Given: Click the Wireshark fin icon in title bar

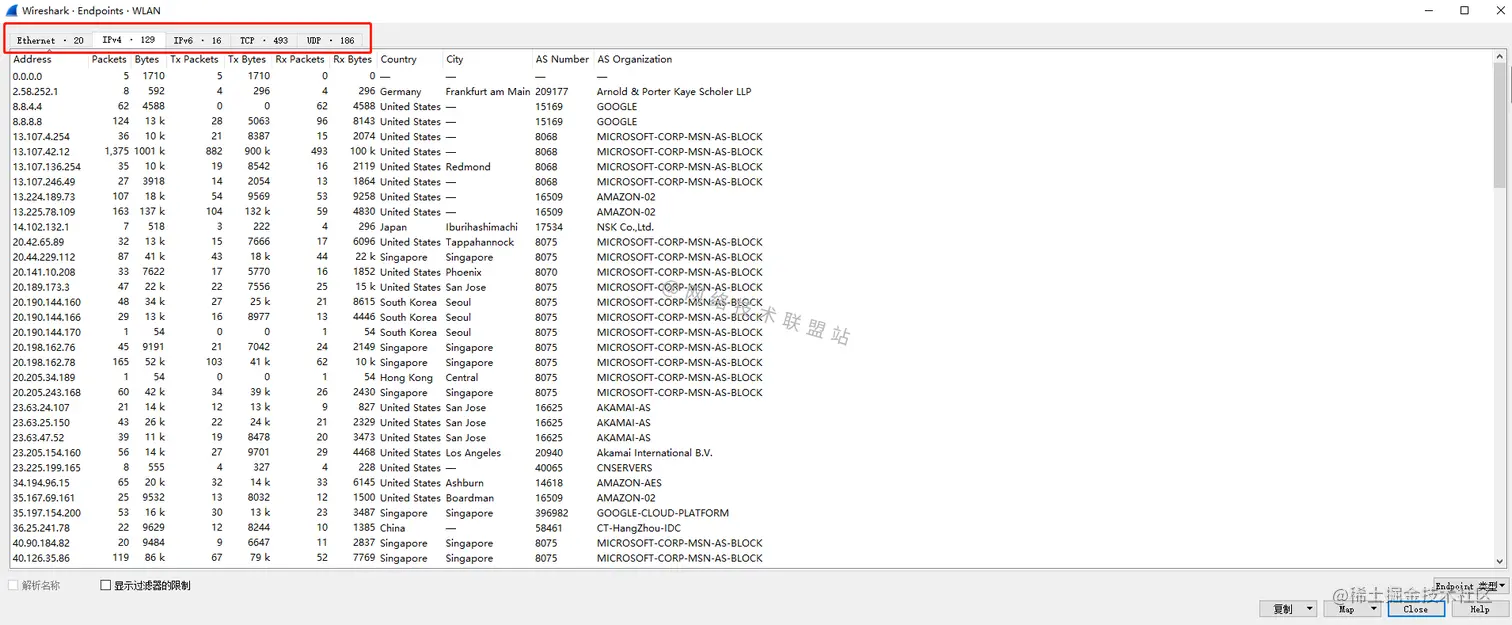Looking at the screenshot, I should (x=11, y=10).
